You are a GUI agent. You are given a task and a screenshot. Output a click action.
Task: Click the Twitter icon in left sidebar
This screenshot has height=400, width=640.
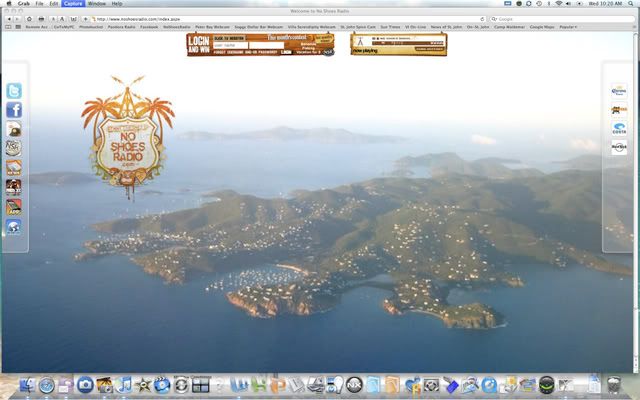(x=14, y=91)
